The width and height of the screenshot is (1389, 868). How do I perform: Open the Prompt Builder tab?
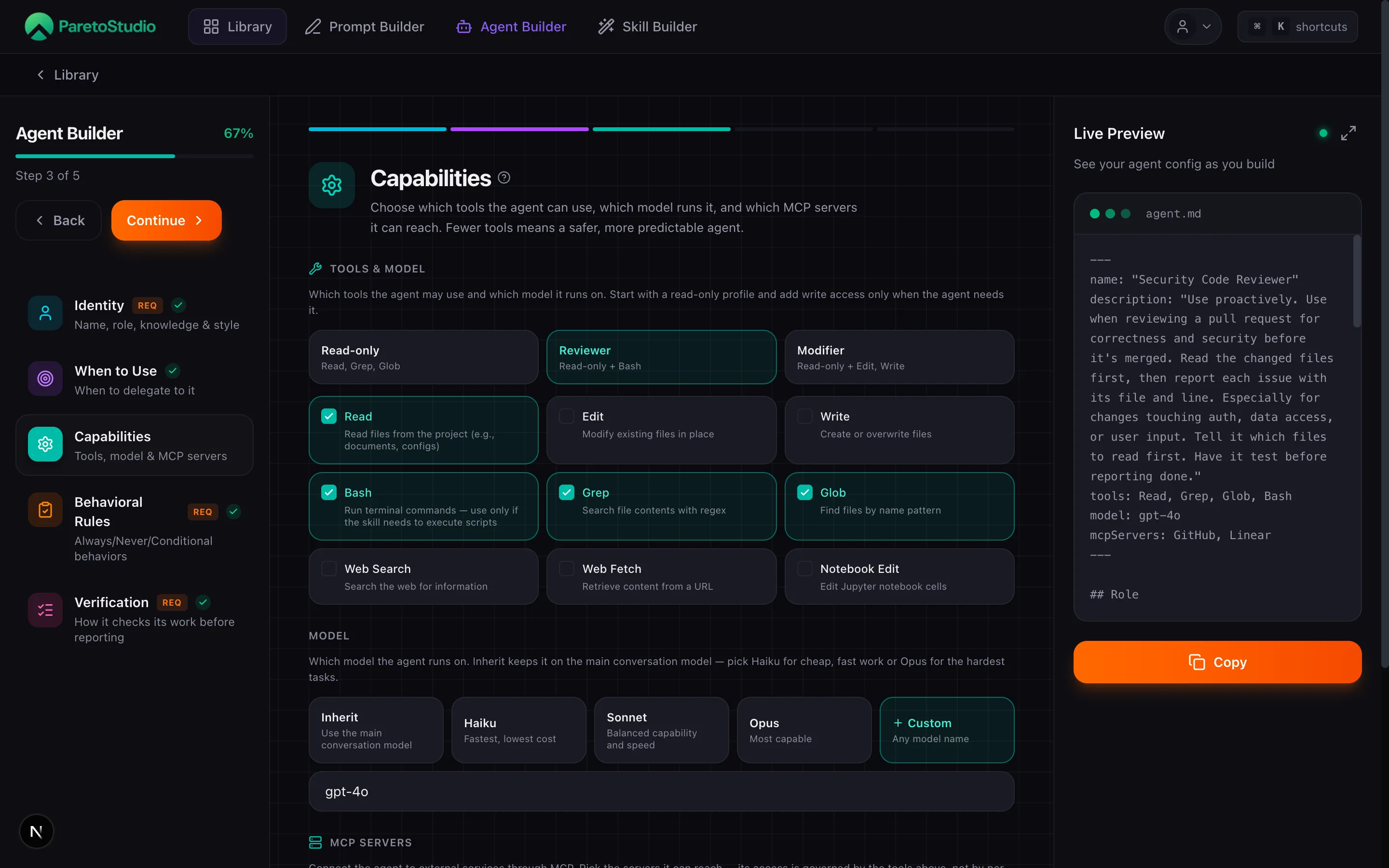point(365,27)
